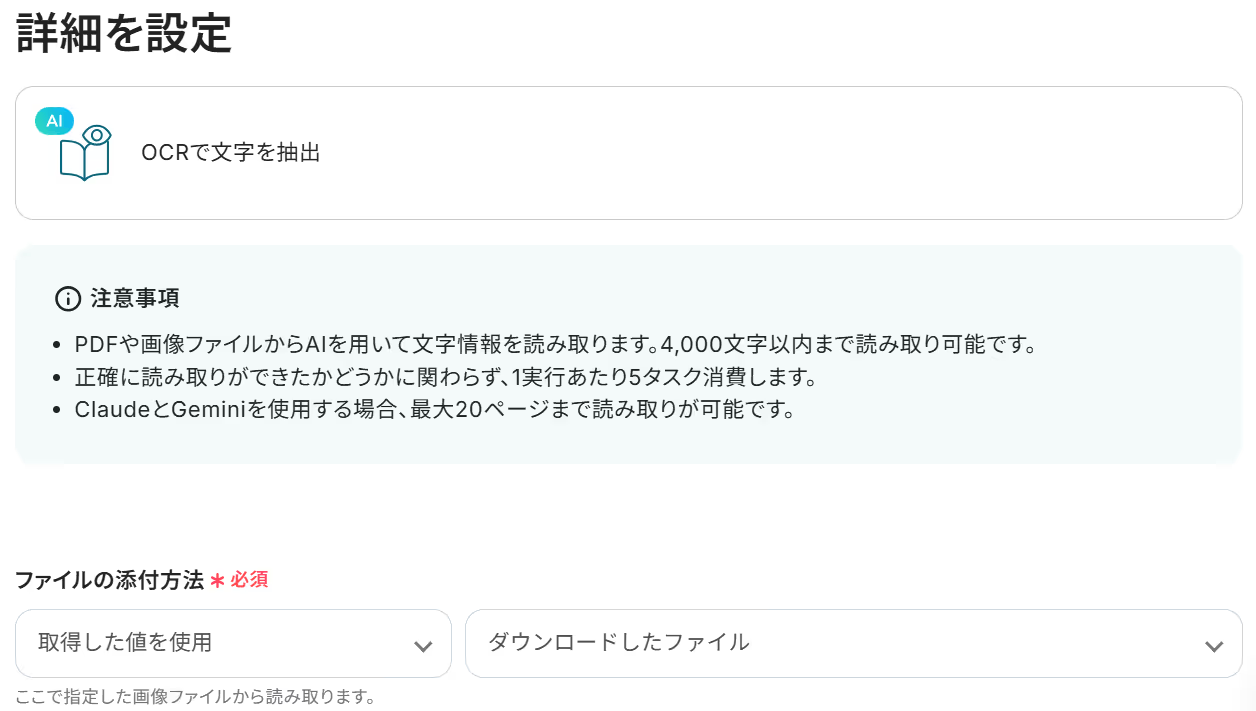
Task: Click the 注意事項 heading text
Action: coord(135,298)
